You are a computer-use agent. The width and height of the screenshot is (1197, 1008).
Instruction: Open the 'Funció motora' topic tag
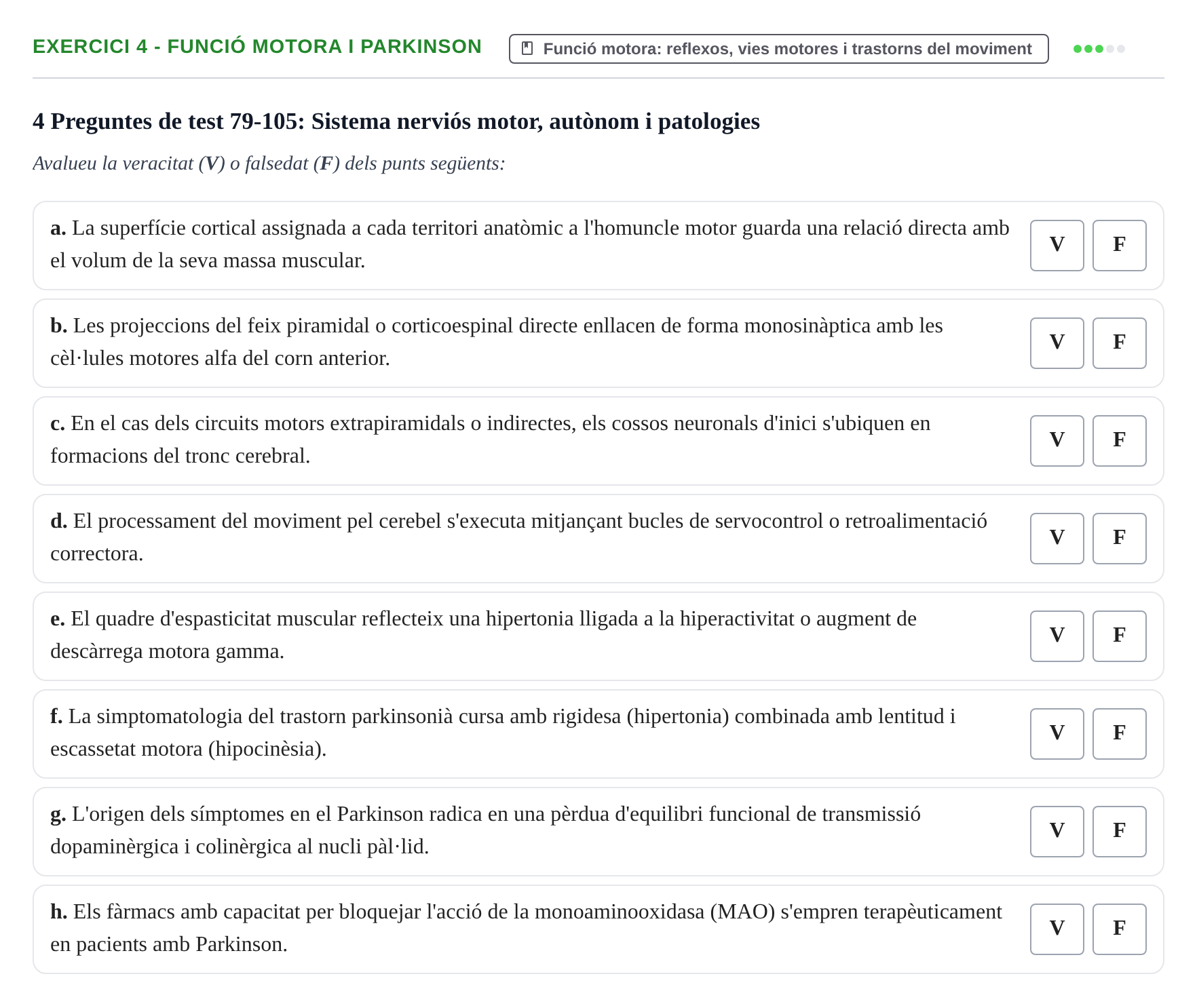coord(778,49)
